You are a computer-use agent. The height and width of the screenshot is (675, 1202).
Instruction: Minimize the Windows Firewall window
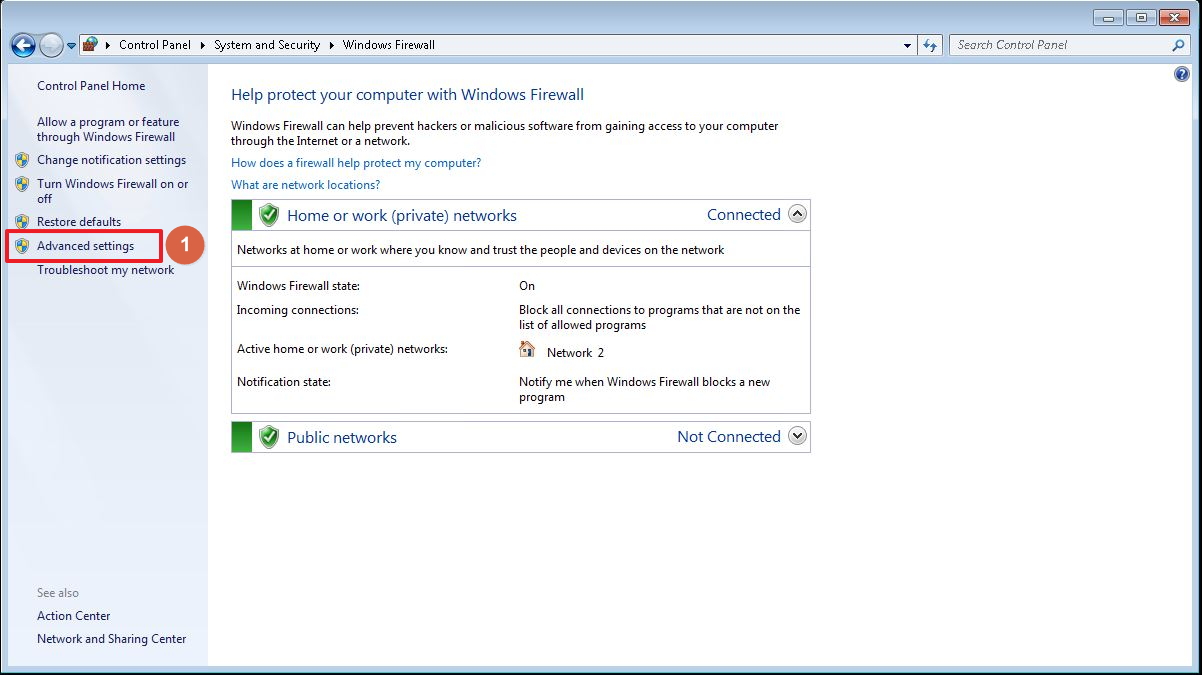click(x=1108, y=17)
